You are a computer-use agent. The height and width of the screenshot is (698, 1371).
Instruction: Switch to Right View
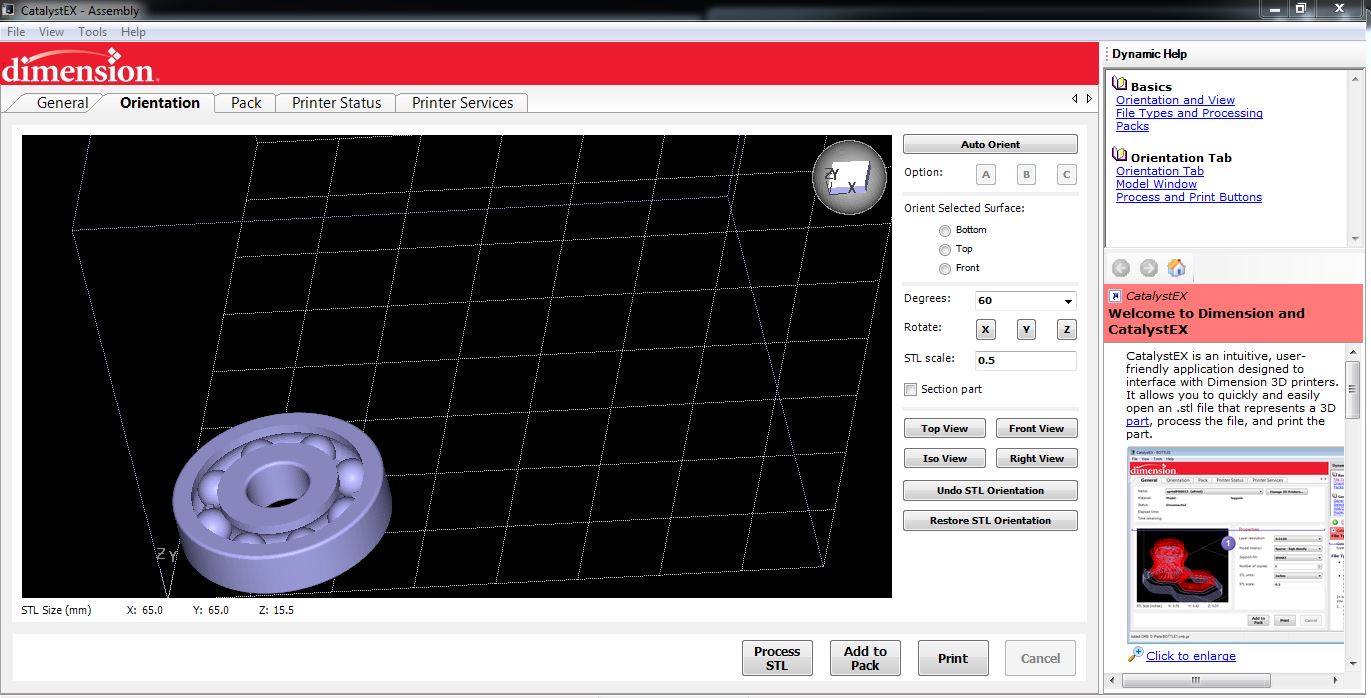point(1036,458)
